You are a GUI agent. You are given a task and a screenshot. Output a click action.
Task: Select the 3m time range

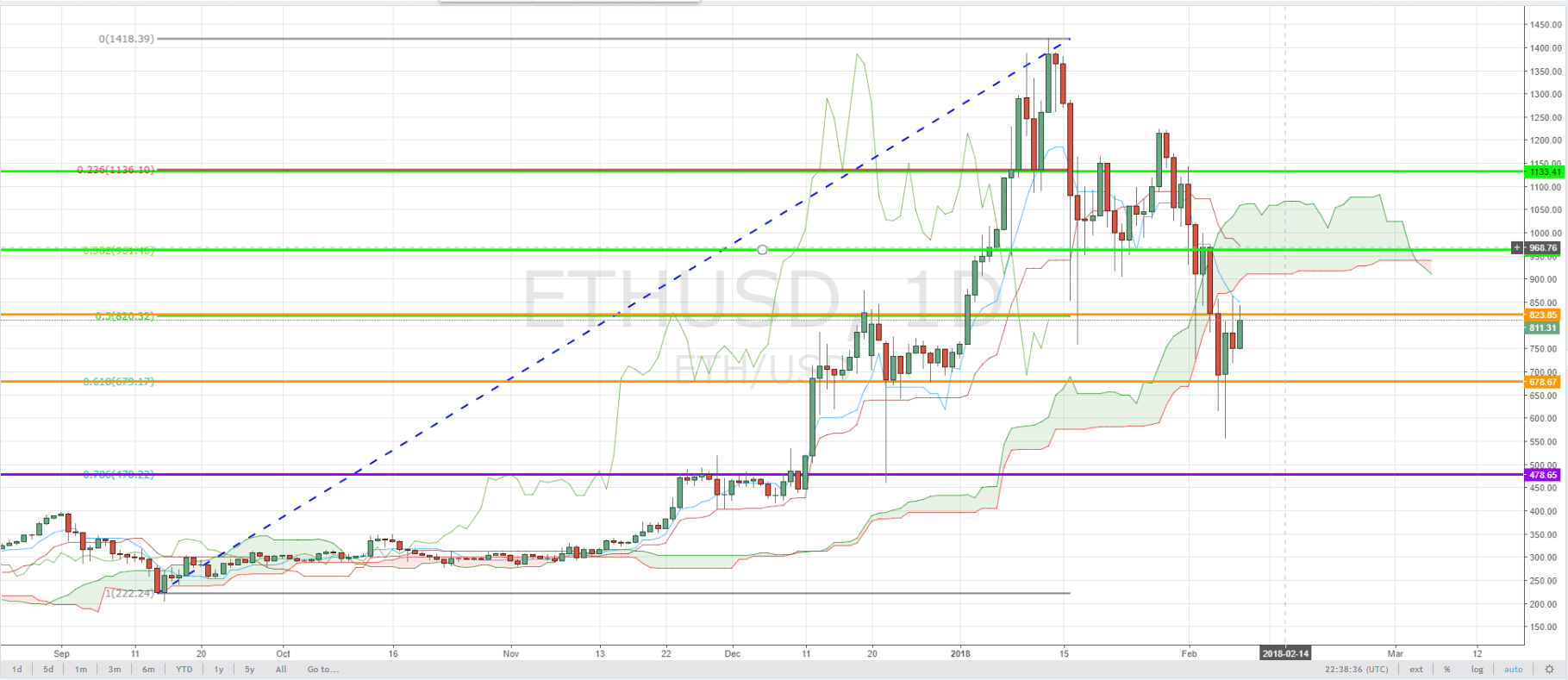click(x=115, y=670)
